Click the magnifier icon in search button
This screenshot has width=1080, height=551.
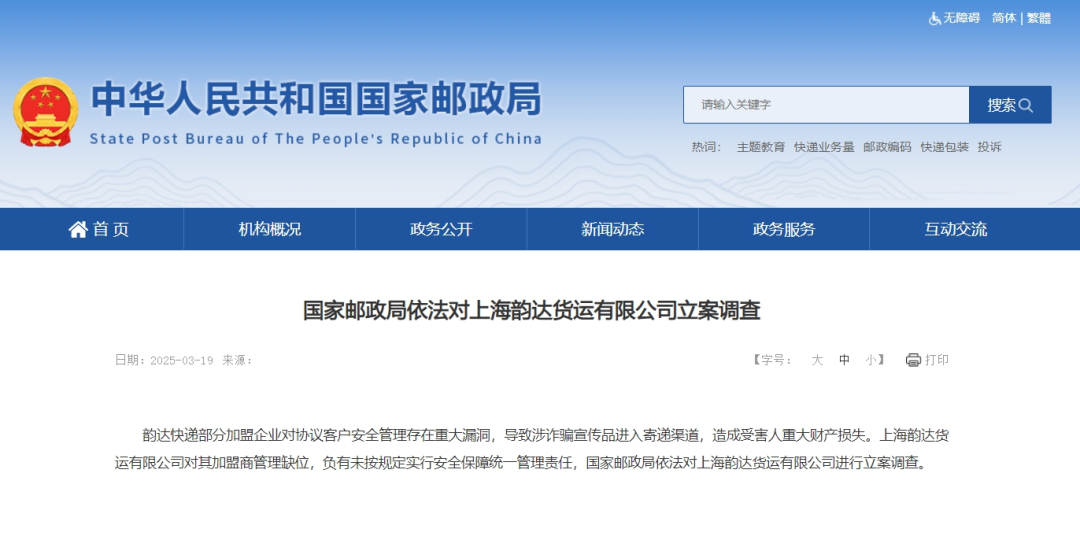[x=1026, y=105]
